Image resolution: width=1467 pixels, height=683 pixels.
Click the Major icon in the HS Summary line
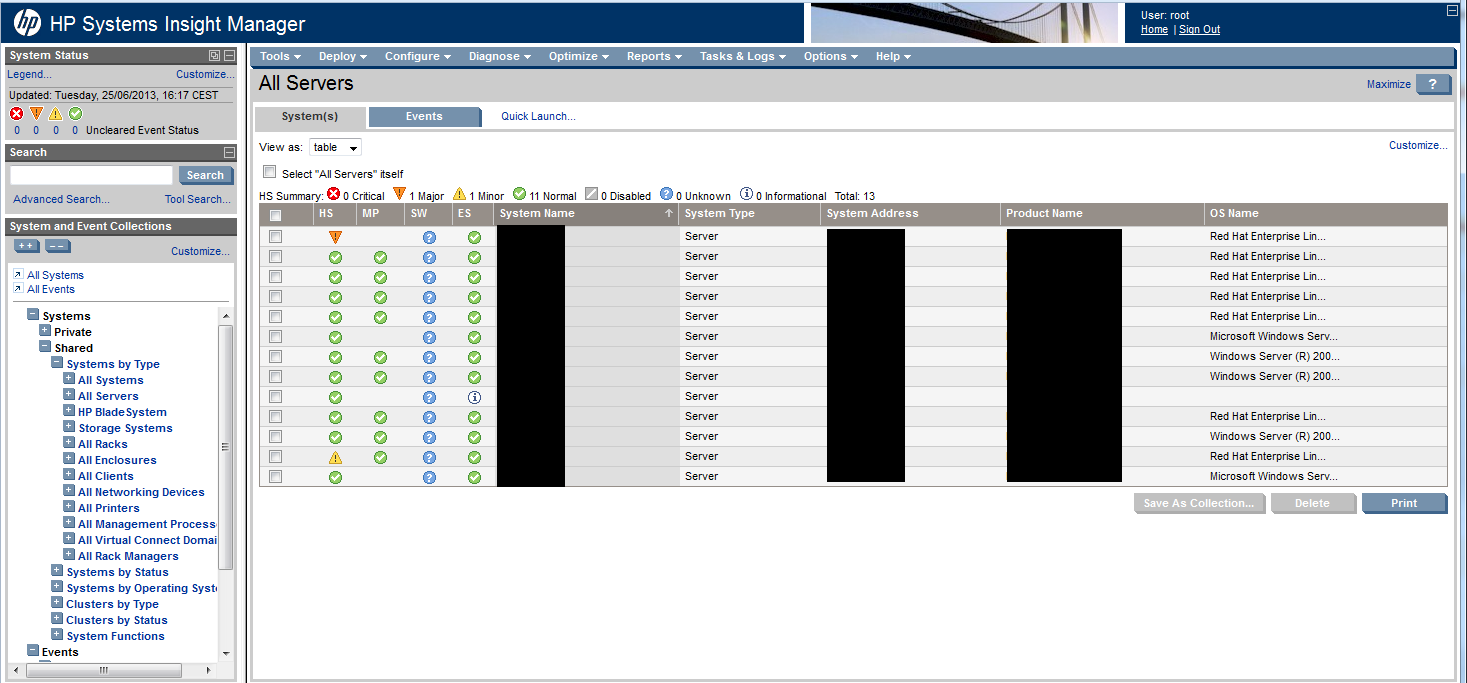399,194
